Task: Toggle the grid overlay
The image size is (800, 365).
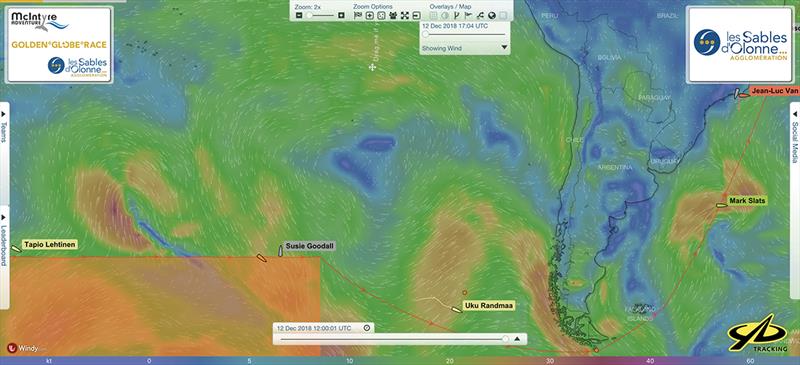Action: pyautogui.click(x=433, y=16)
